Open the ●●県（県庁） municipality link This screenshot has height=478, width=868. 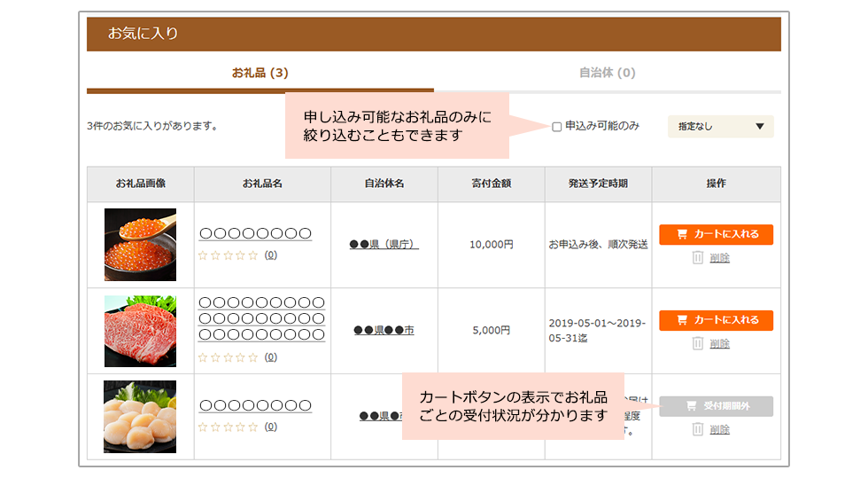point(384,244)
